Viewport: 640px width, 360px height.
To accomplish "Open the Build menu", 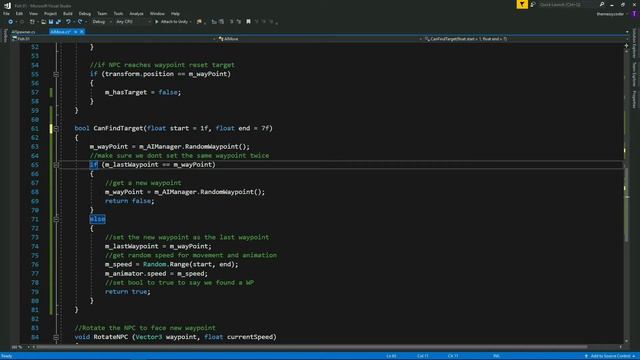I will click(68, 13).
